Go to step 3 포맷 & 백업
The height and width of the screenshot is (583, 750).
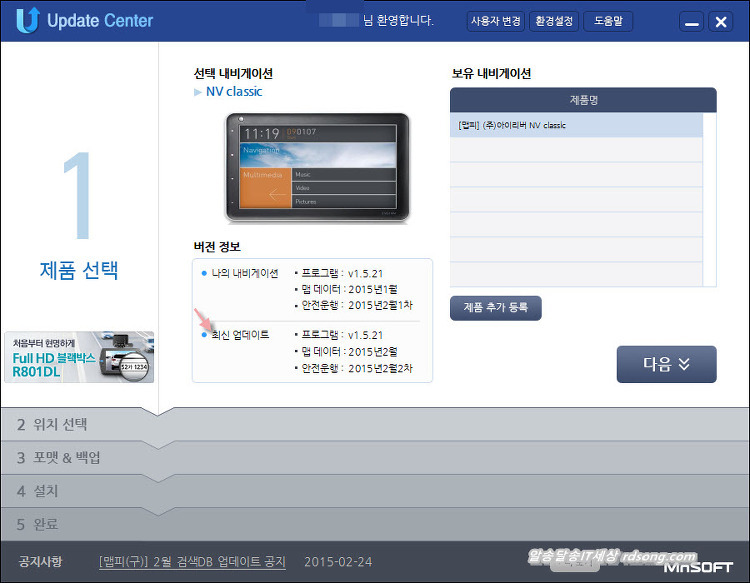tap(375, 458)
